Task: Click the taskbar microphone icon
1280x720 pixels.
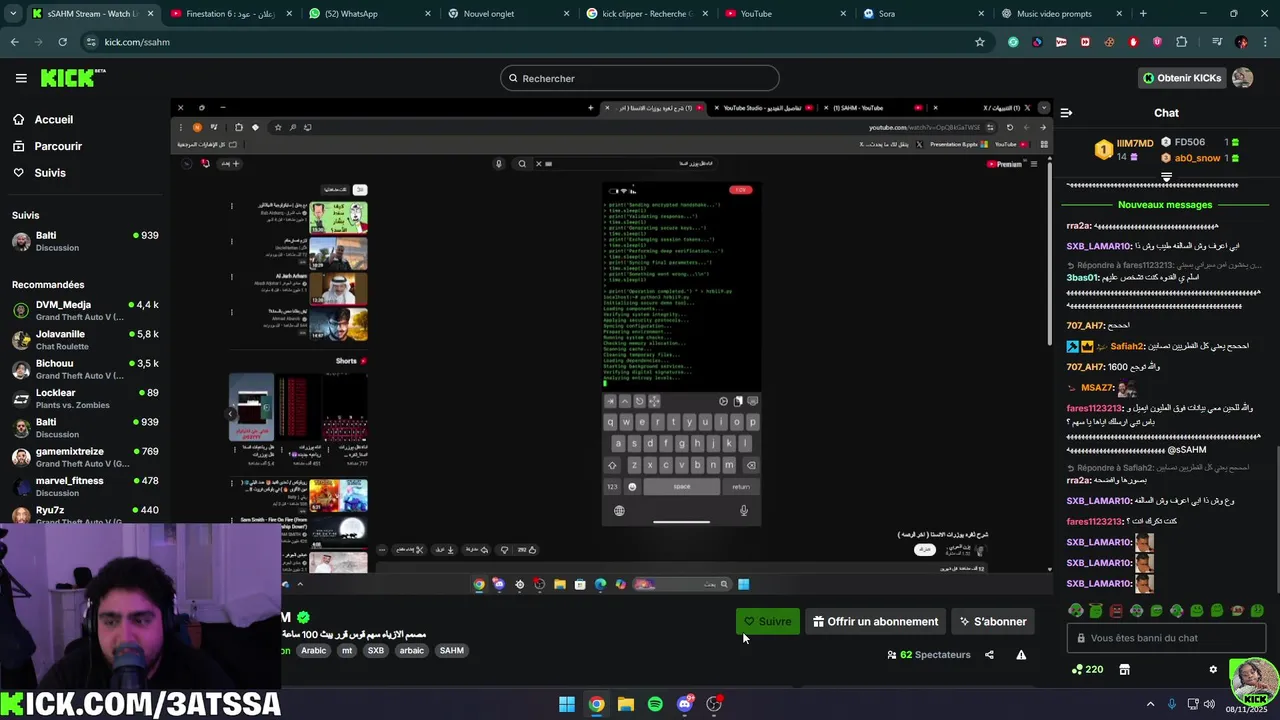Action: pos(1172,704)
